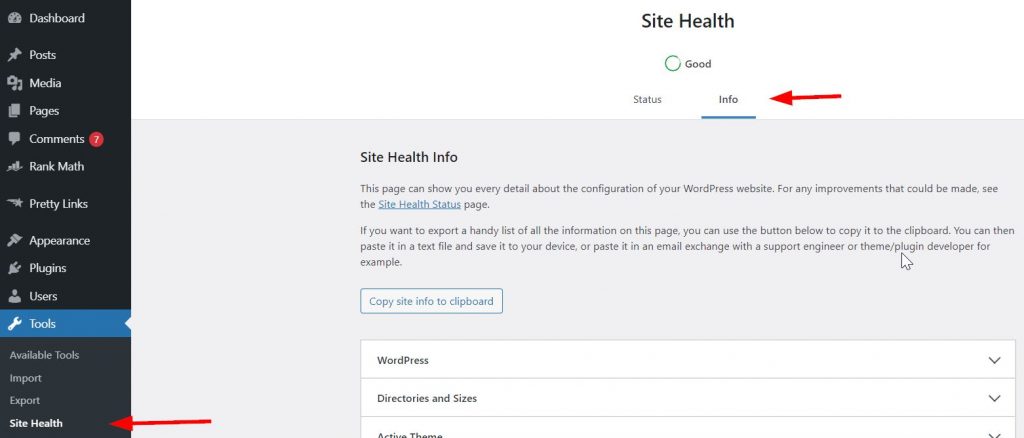The height and width of the screenshot is (438, 1024).
Task: Click the Appearance paintbrush icon
Action: 14,241
